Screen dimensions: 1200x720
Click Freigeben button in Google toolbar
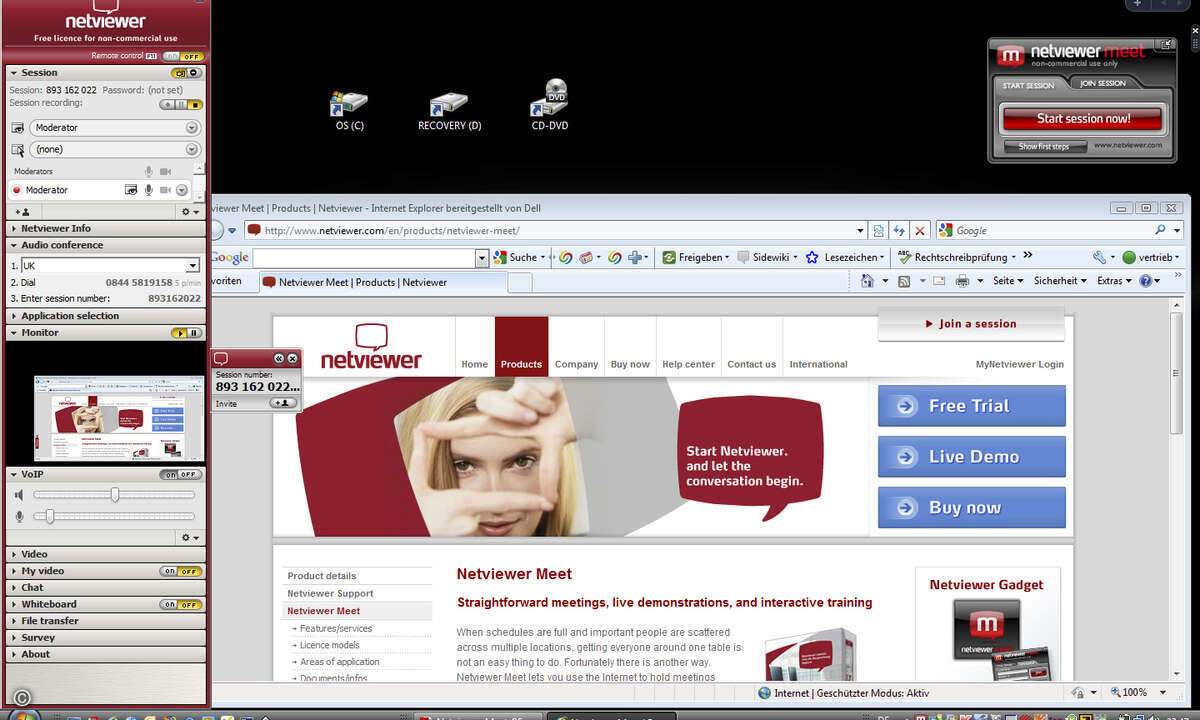pyautogui.click(x=695, y=257)
